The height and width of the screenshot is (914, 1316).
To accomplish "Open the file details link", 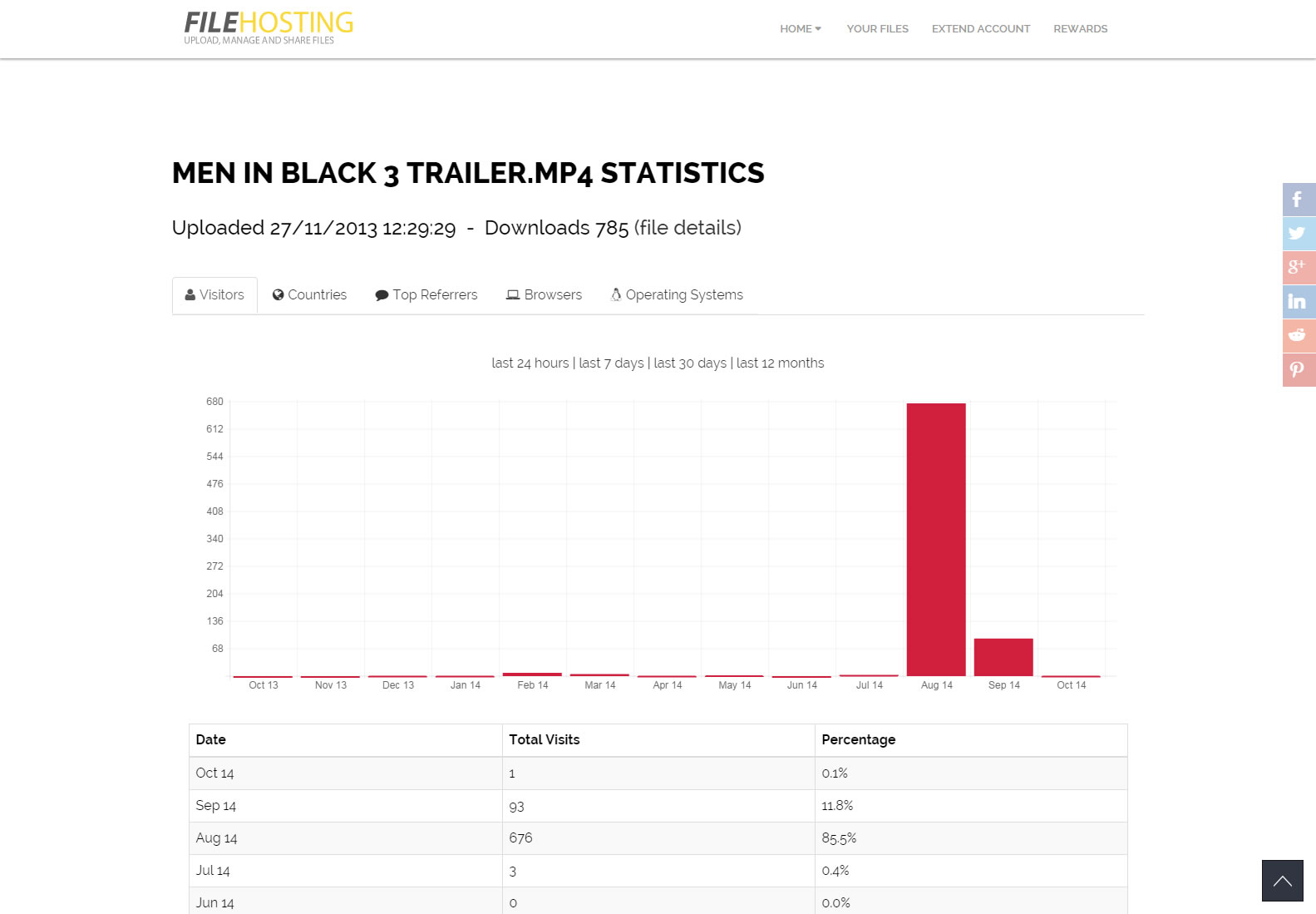I will [x=688, y=228].
